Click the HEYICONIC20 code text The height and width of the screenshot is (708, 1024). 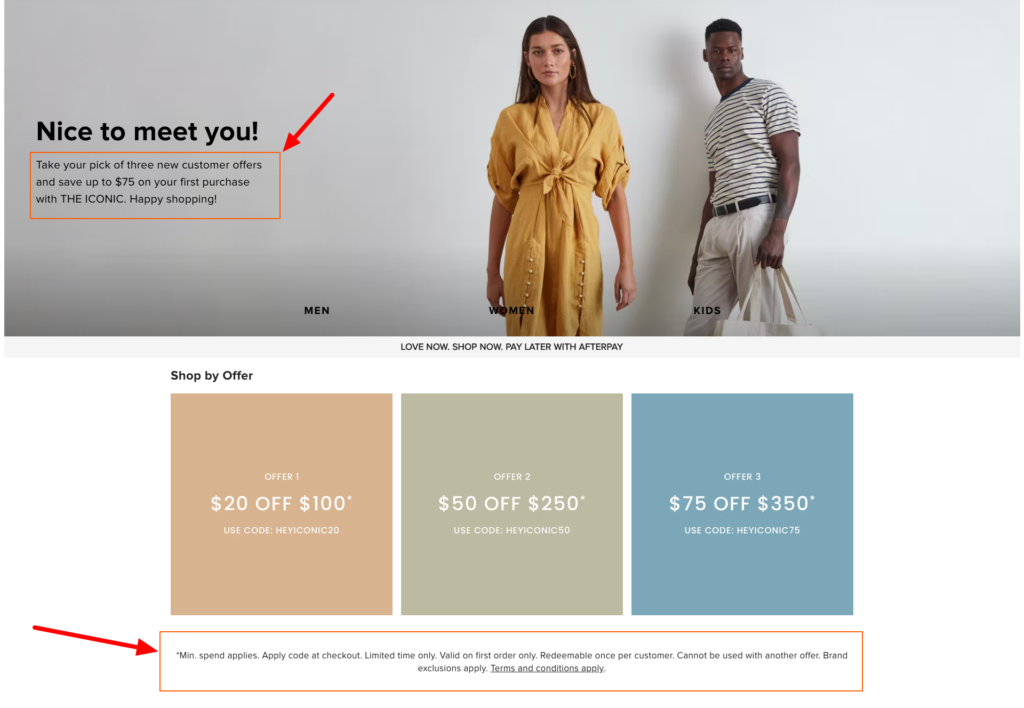point(308,530)
